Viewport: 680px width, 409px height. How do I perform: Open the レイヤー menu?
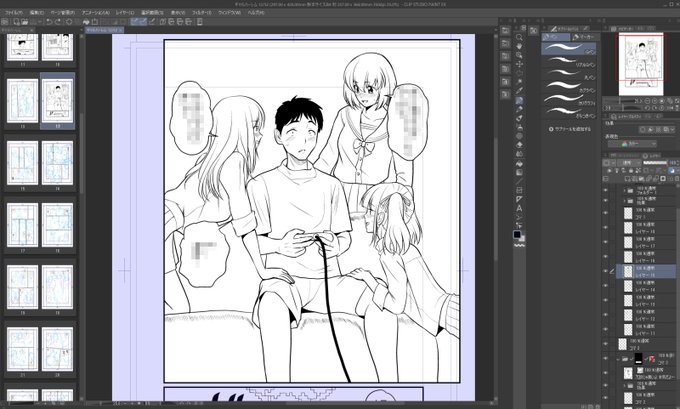tap(125, 13)
